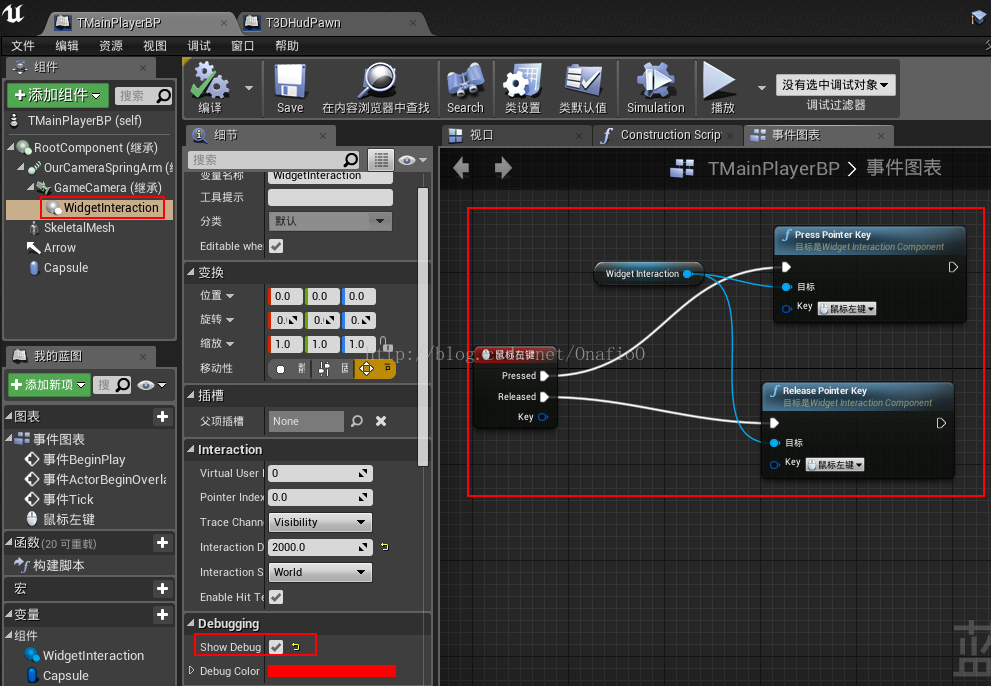
Task: Add new variable plus button
Action: [162, 615]
